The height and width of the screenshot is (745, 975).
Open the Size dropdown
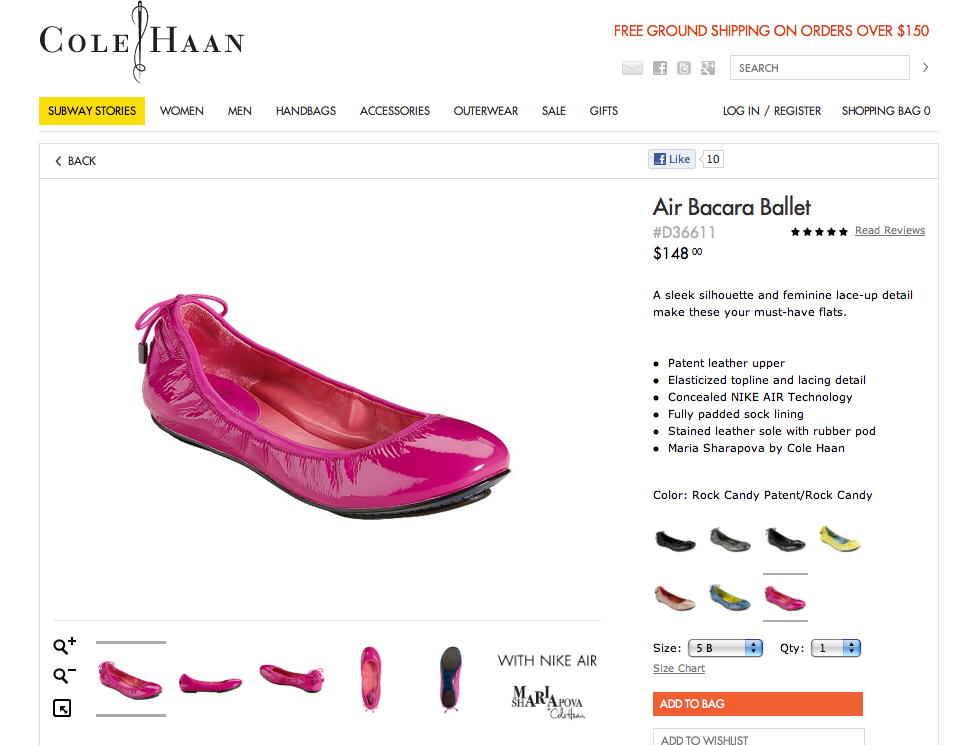(725, 648)
